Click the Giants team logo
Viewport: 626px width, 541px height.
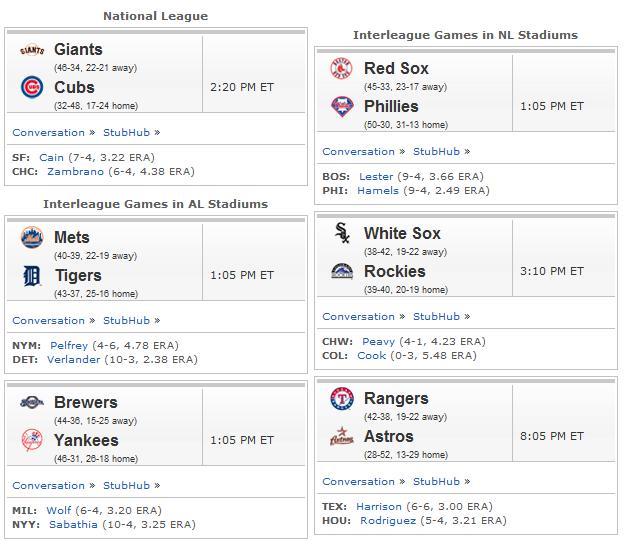pyautogui.click(x=32, y=50)
